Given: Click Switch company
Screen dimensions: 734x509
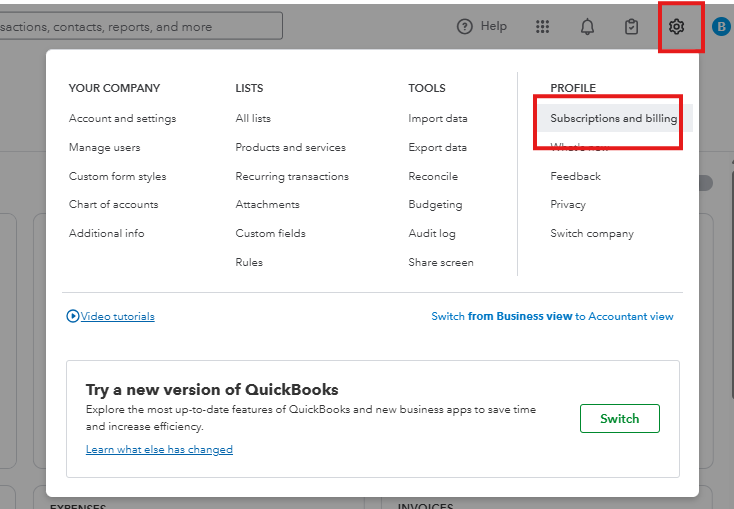Looking at the screenshot, I should point(591,233).
